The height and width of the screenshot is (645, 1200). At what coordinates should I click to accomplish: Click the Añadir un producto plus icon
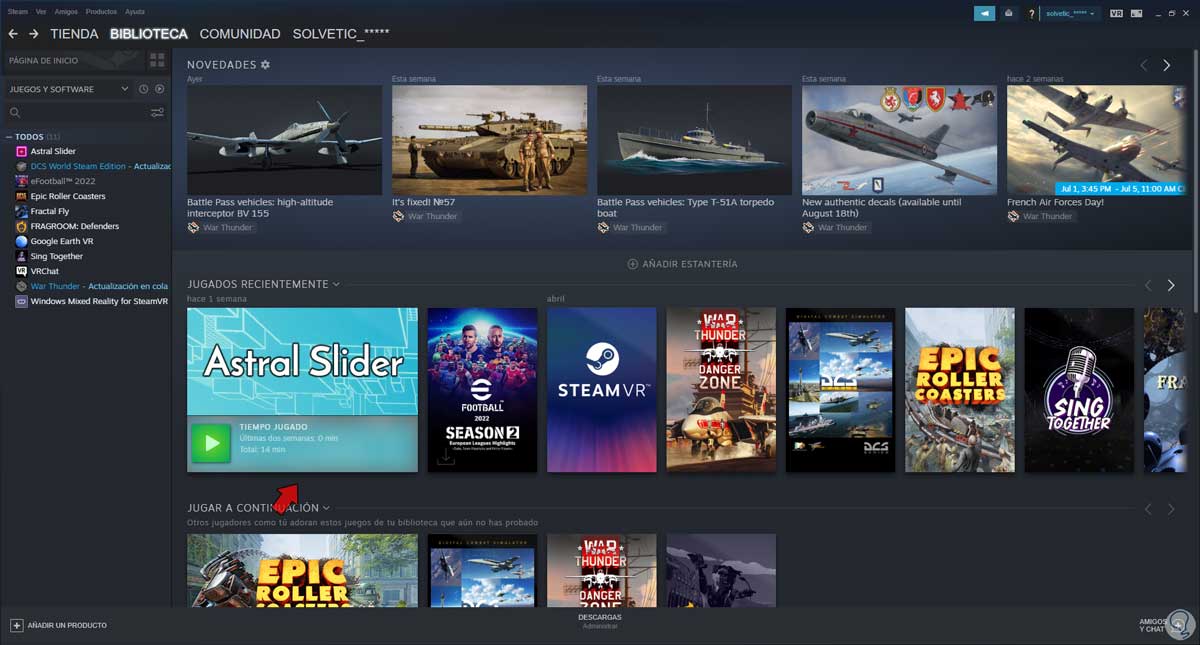coord(16,625)
